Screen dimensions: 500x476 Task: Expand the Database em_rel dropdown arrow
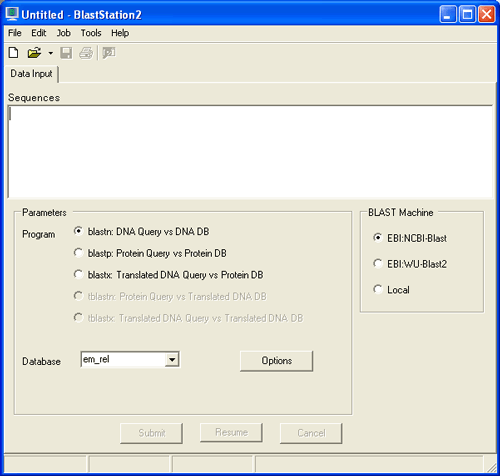[x=172, y=360]
